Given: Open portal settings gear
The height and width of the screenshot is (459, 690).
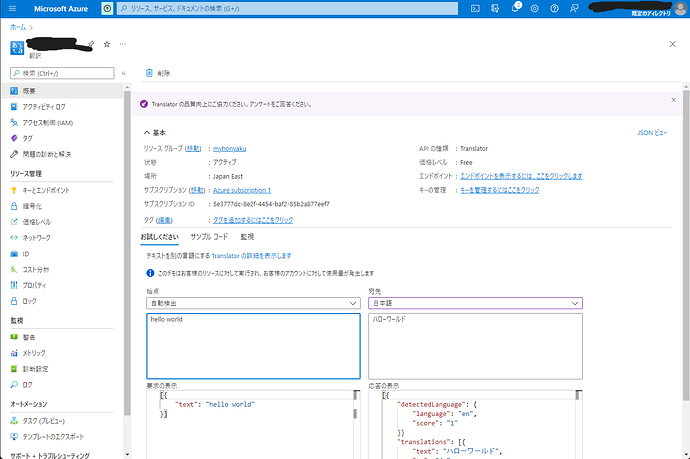Looking at the screenshot, I should [x=535, y=8].
